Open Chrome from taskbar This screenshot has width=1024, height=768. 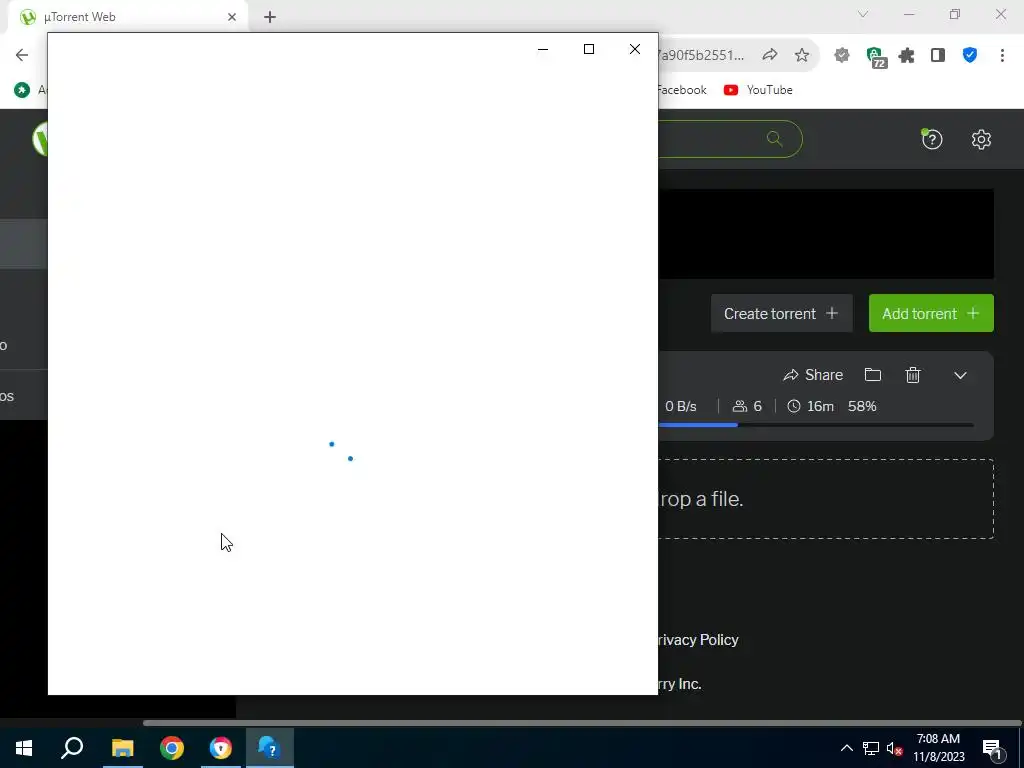coord(172,748)
